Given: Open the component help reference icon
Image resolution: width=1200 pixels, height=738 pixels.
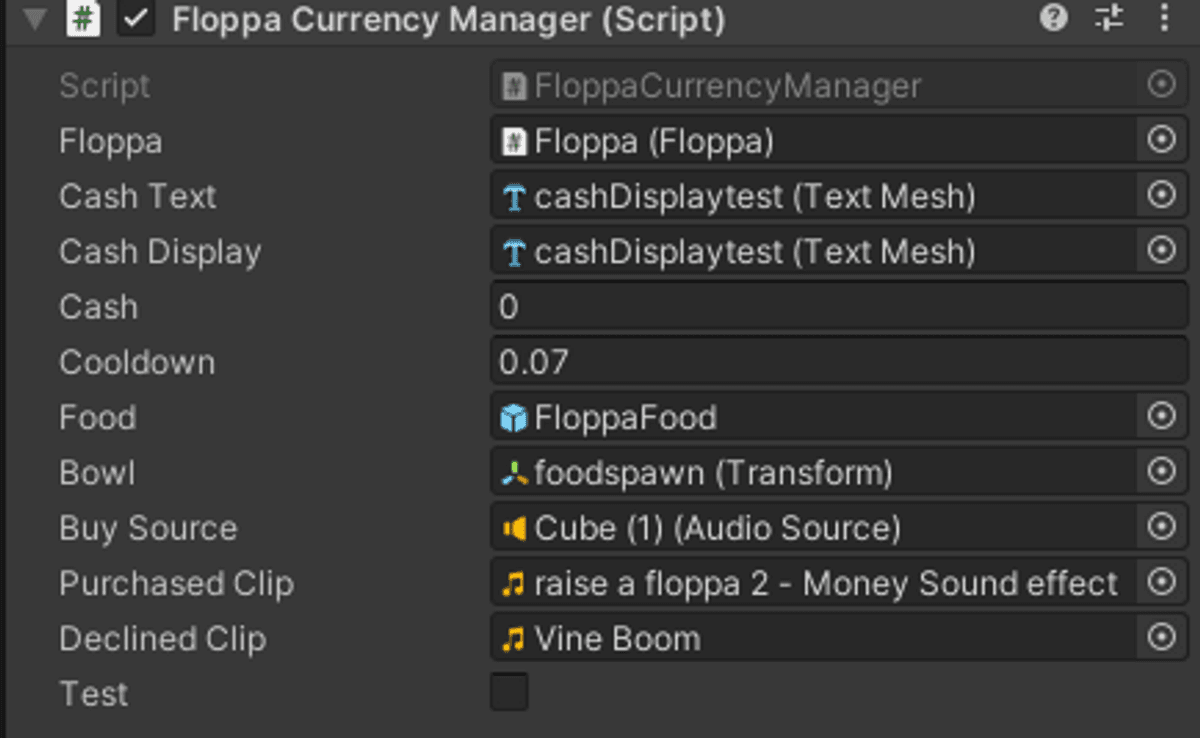Looking at the screenshot, I should (x=1054, y=18).
